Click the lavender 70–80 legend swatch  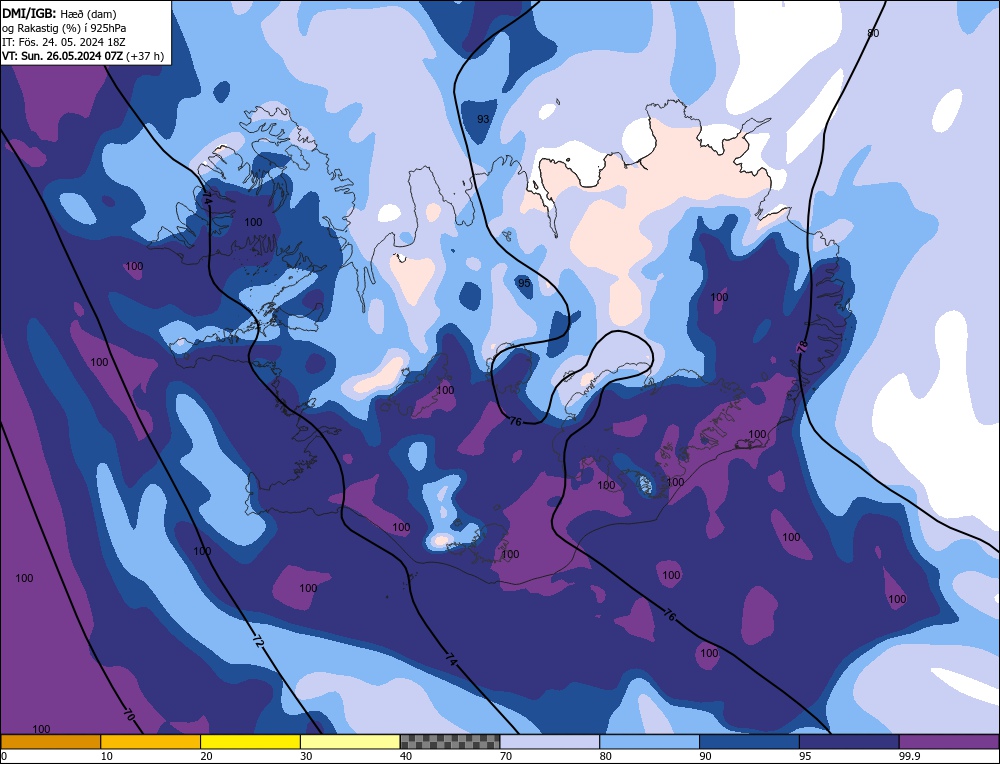click(550, 741)
